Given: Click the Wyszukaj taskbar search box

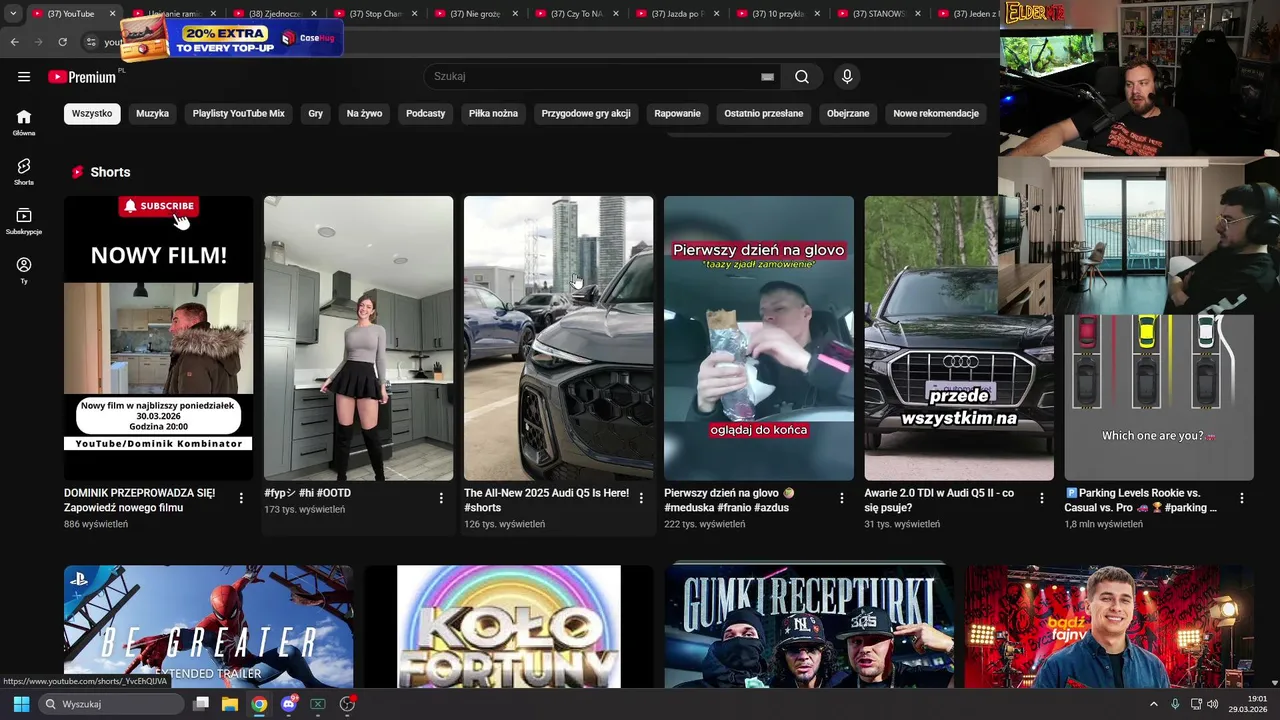Looking at the screenshot, I should [112, 704].
